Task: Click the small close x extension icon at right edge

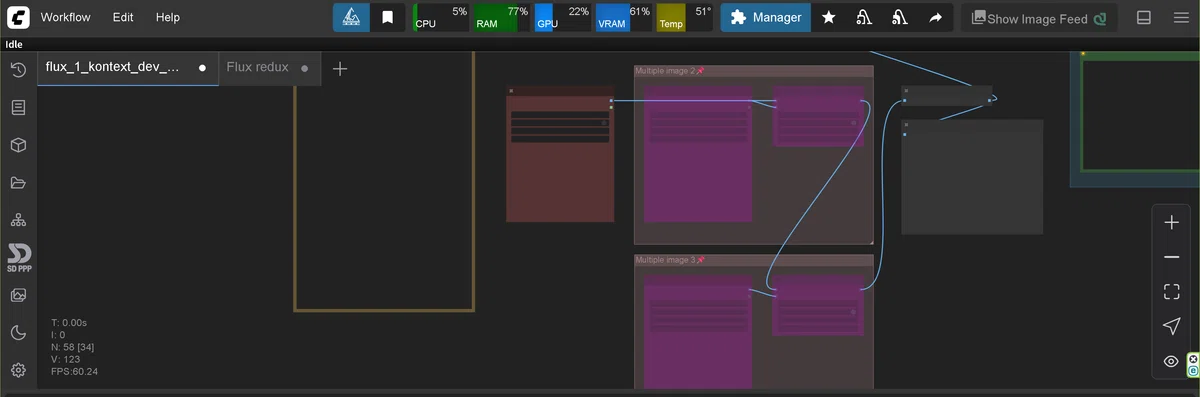Action: point(1194,358)
